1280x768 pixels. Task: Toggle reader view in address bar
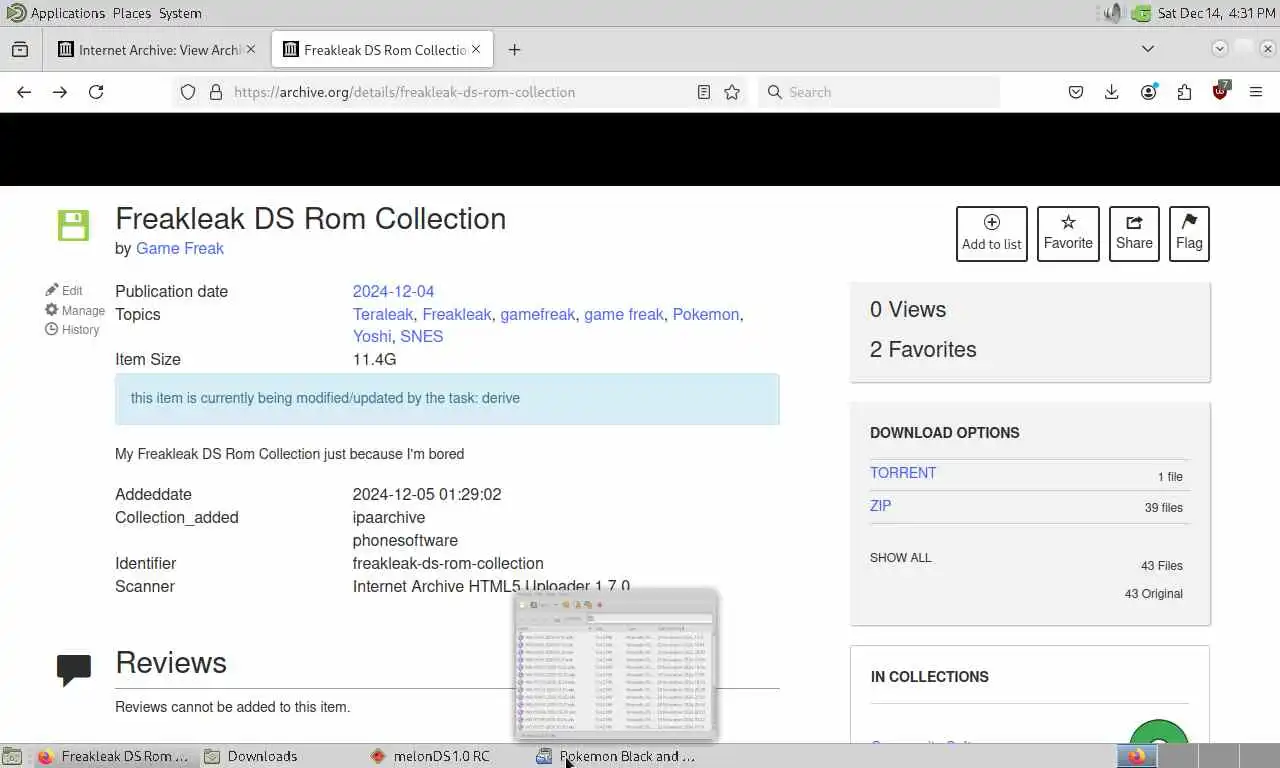[704, 92]
